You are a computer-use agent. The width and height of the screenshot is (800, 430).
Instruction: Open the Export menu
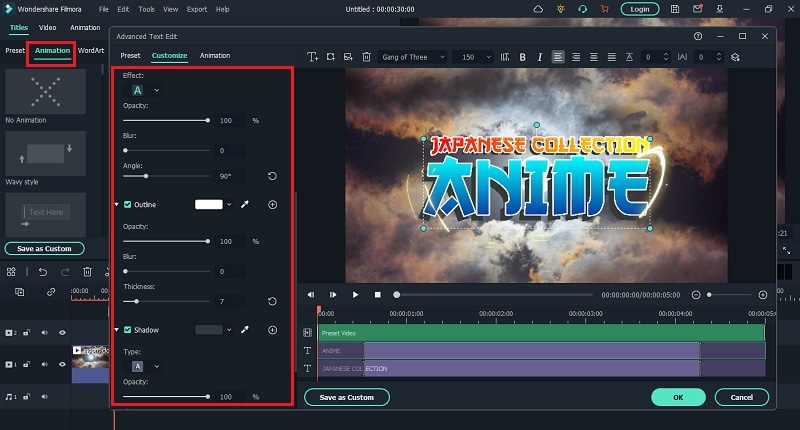tap(195, 9)
